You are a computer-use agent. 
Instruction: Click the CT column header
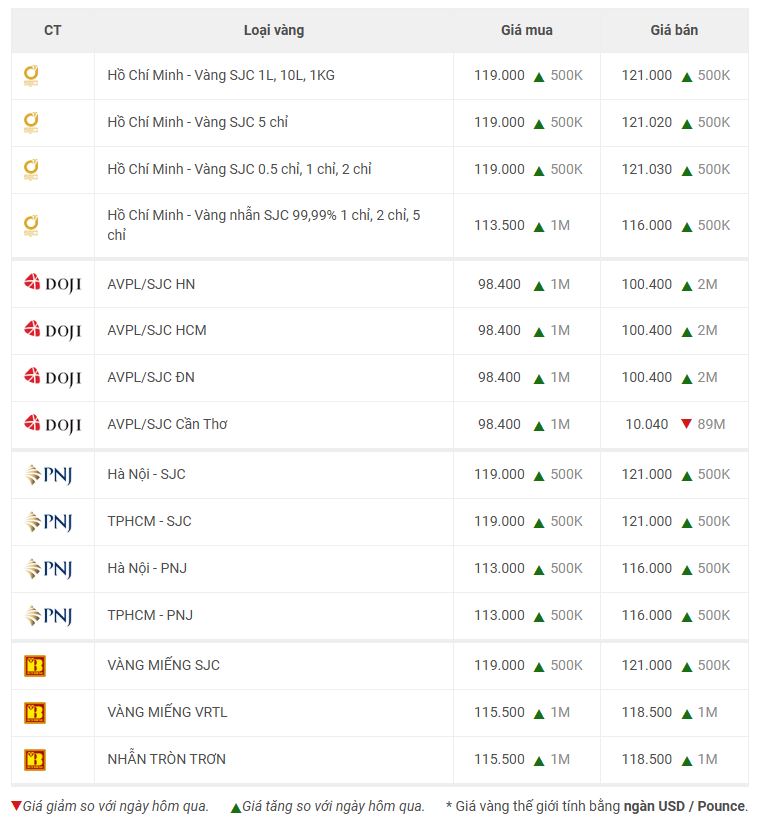pyautogui.click(x=52, y=30)
